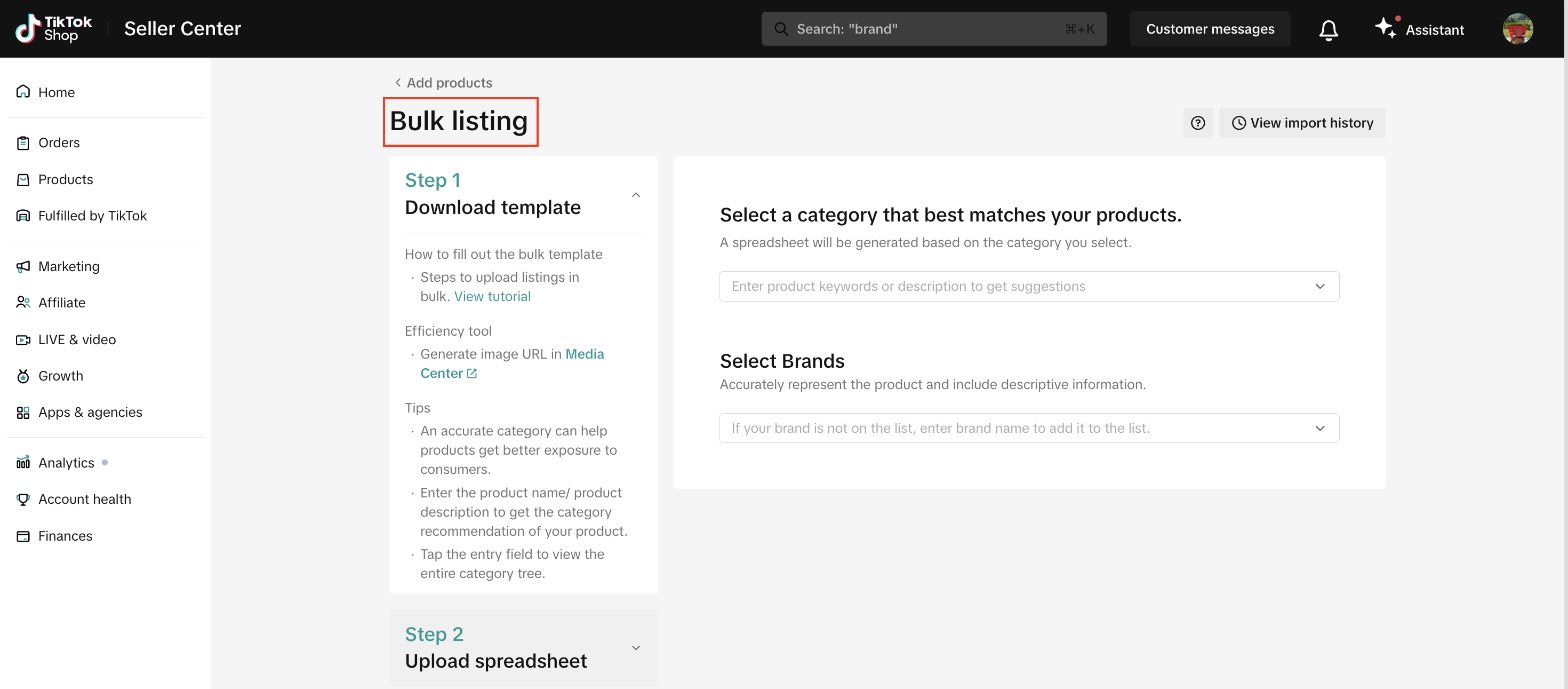Collapse the Step 1 Download template section
Viewport: 1568px width, 689px height.
pyautogui.click(x=636, y=195)
